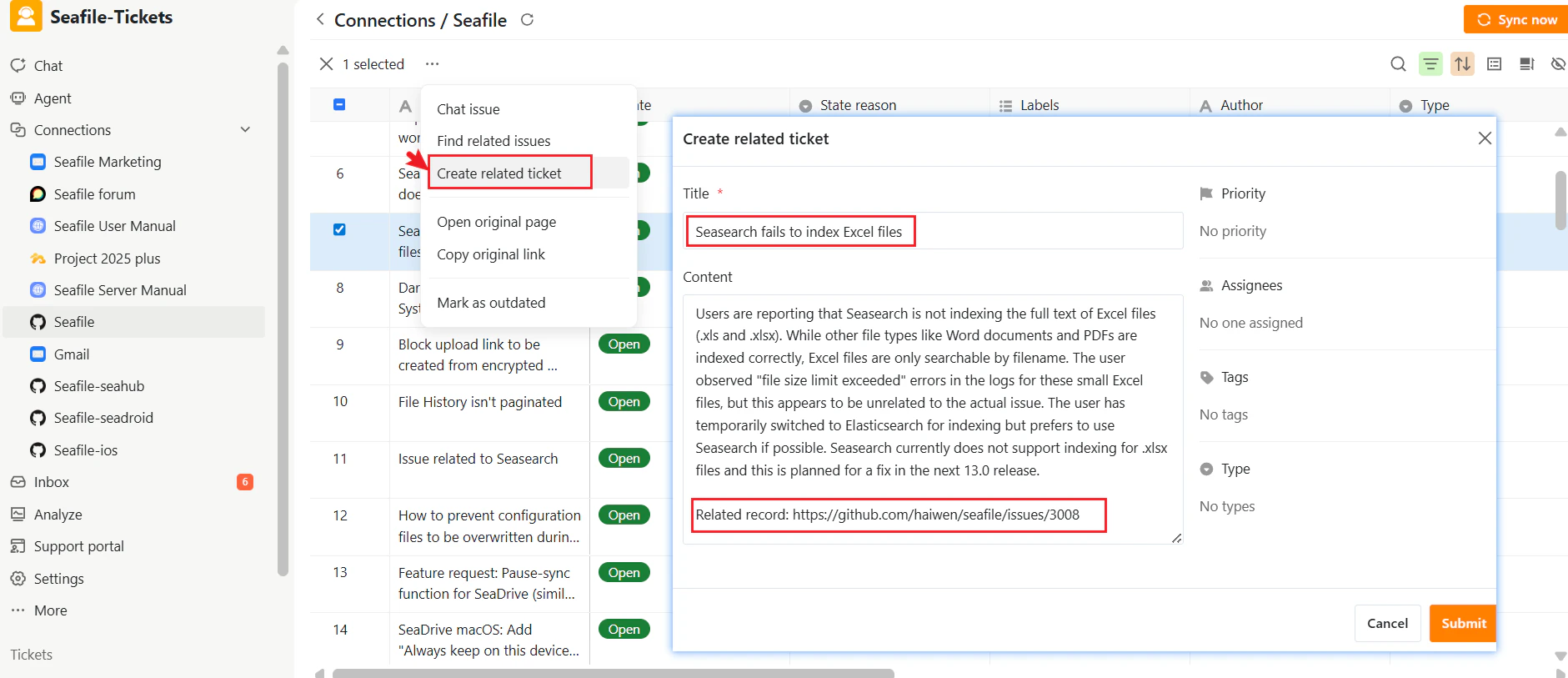Click the ticket Title input field
Screen dimensions: 1568x678
coord(933,231)
